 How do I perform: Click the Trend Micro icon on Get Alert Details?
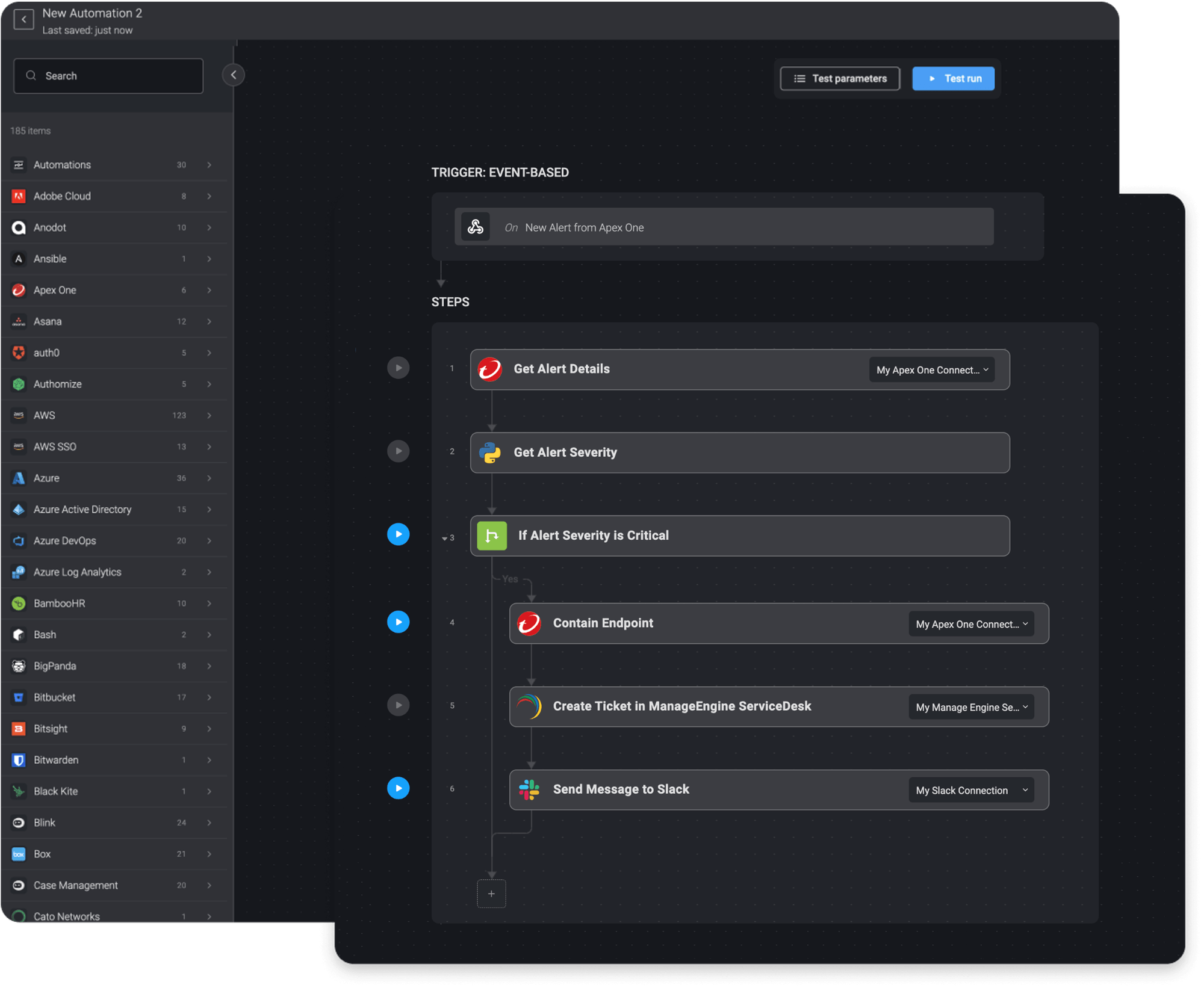coord(489,369)
